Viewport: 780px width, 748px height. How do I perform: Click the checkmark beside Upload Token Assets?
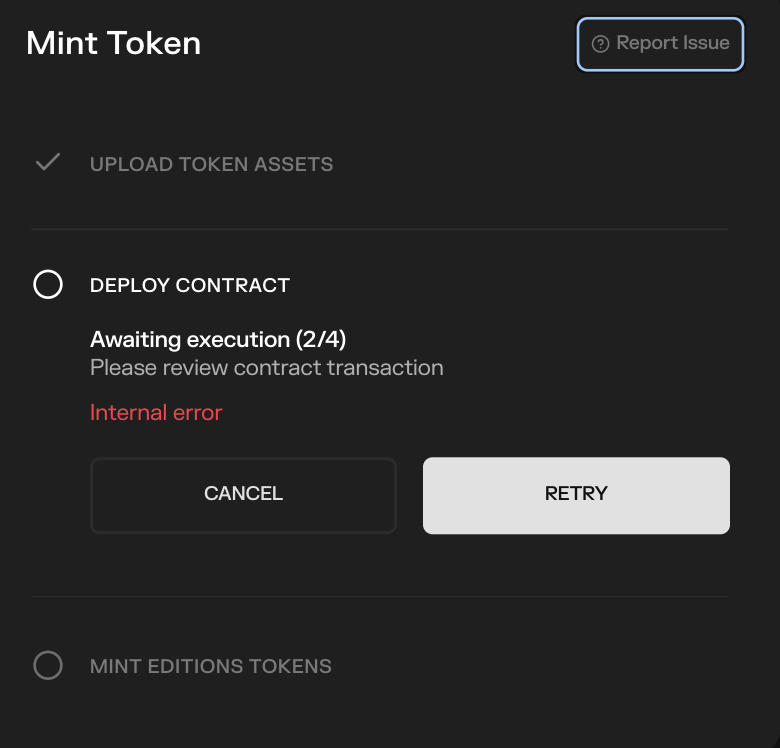click(48, 162)
